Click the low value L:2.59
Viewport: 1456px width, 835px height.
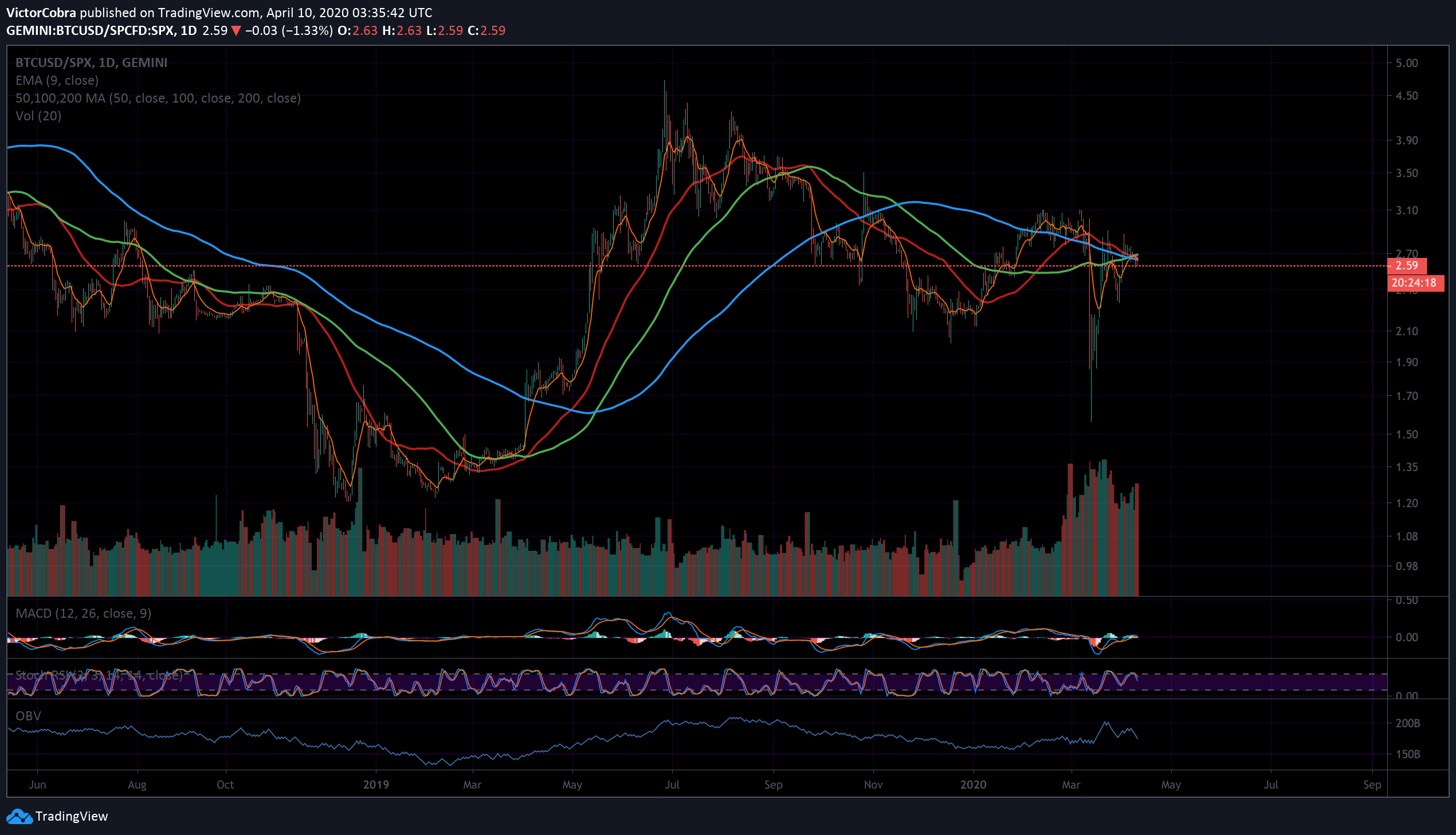(x=445, y=31)
